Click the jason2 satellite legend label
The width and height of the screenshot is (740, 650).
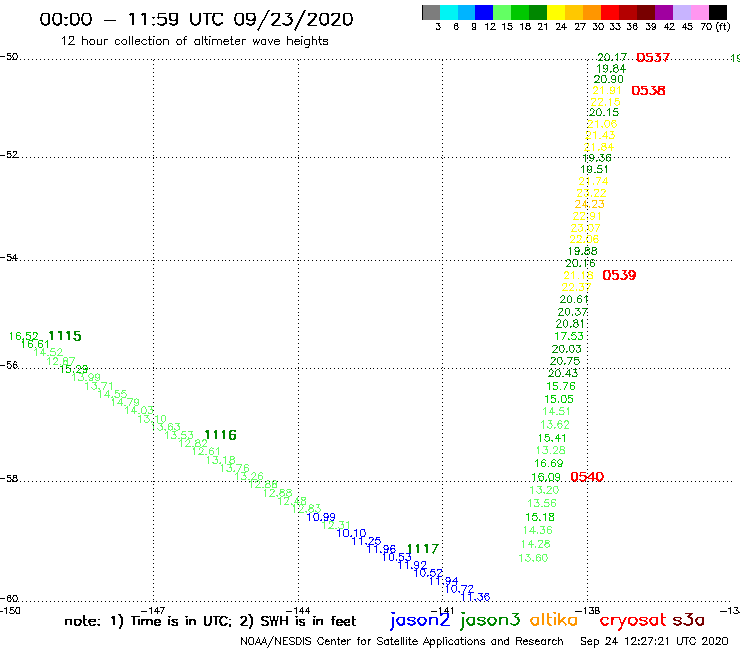coord(420,620)
